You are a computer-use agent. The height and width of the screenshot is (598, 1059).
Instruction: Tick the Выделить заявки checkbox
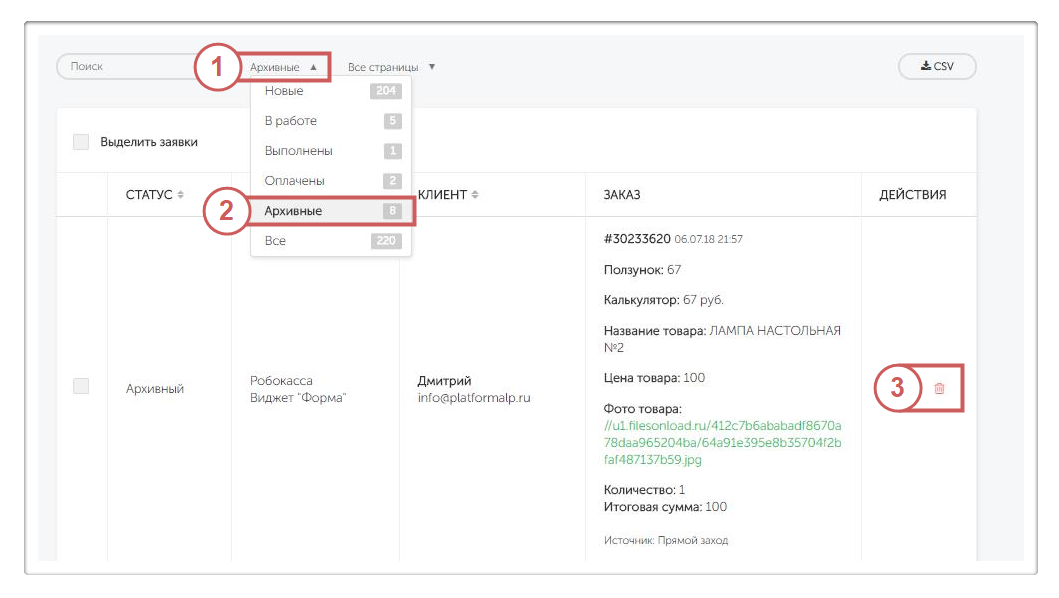pyautogui.click(x=81, y=142)
